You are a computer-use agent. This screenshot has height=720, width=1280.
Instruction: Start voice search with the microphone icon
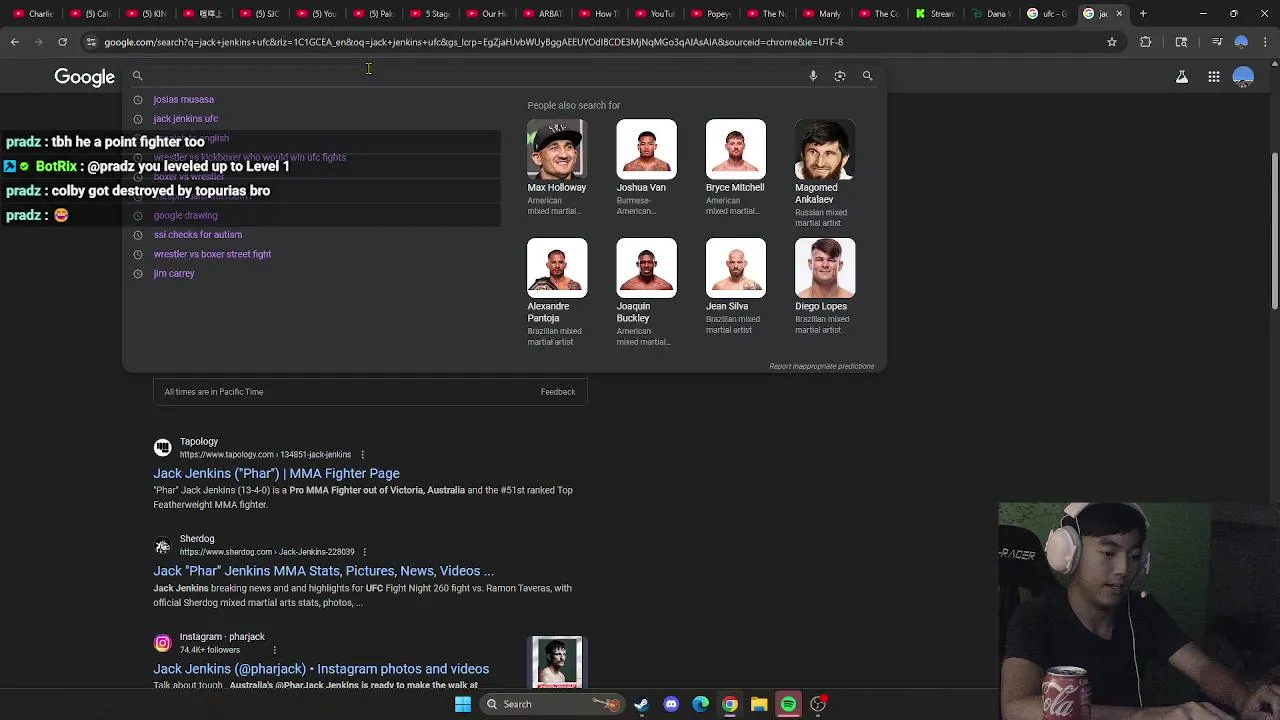click(x=813, y=76)
